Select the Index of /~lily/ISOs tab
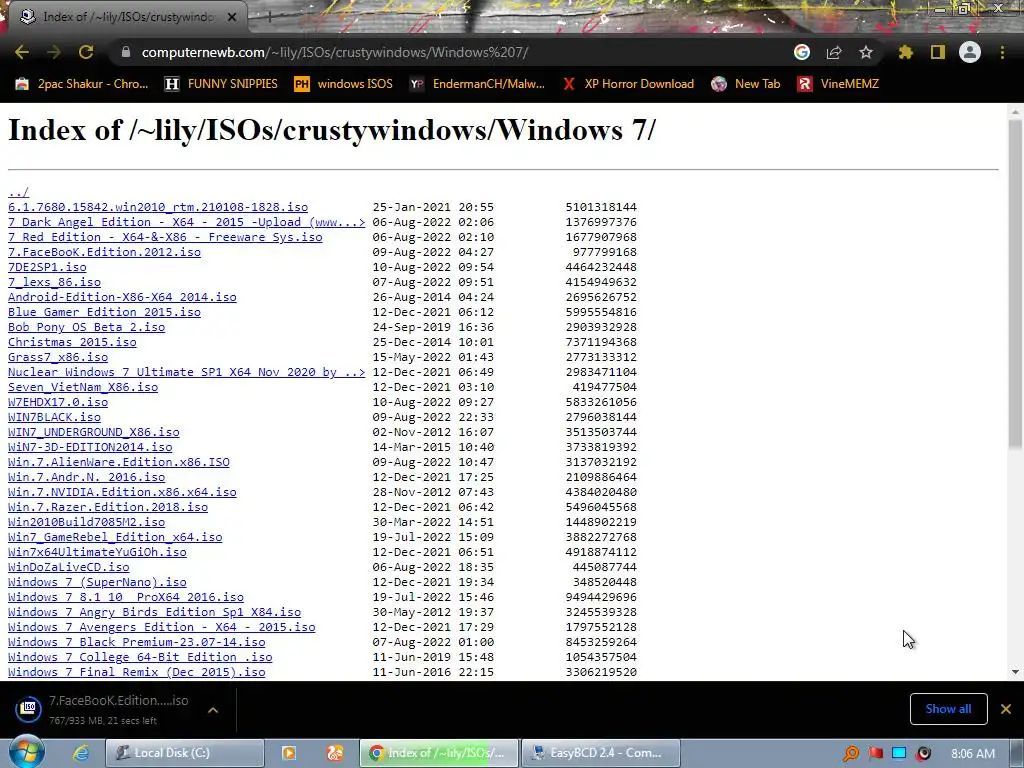This screenshot has width=1024, height=768. click(x=124, y=17)
